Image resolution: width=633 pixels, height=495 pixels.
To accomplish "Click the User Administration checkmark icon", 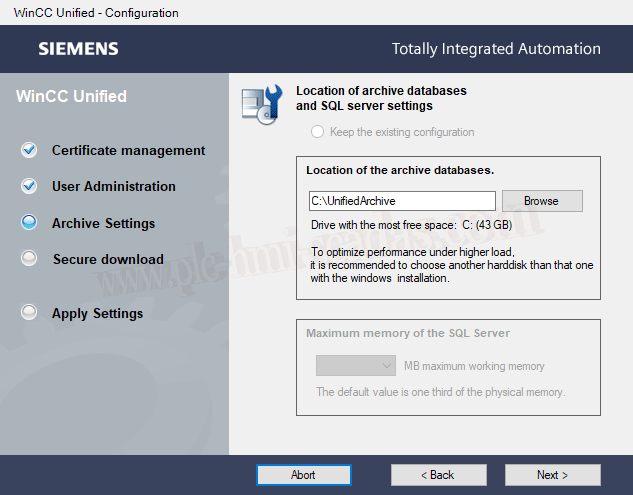I will point(29,186).
